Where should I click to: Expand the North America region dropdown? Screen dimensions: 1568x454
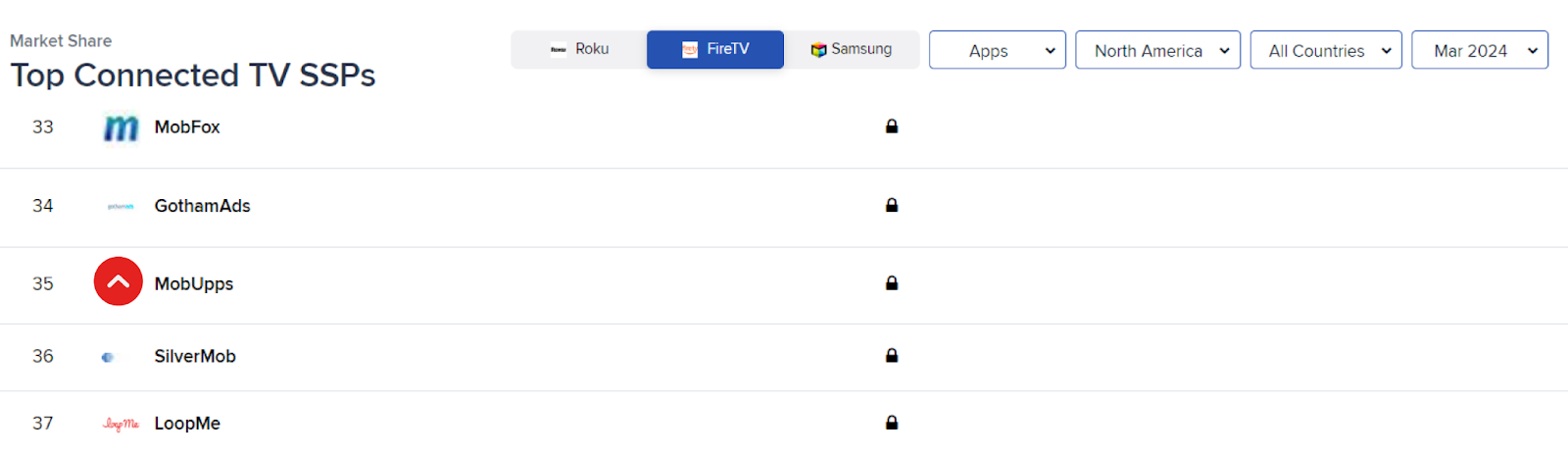coord(1158,50)
